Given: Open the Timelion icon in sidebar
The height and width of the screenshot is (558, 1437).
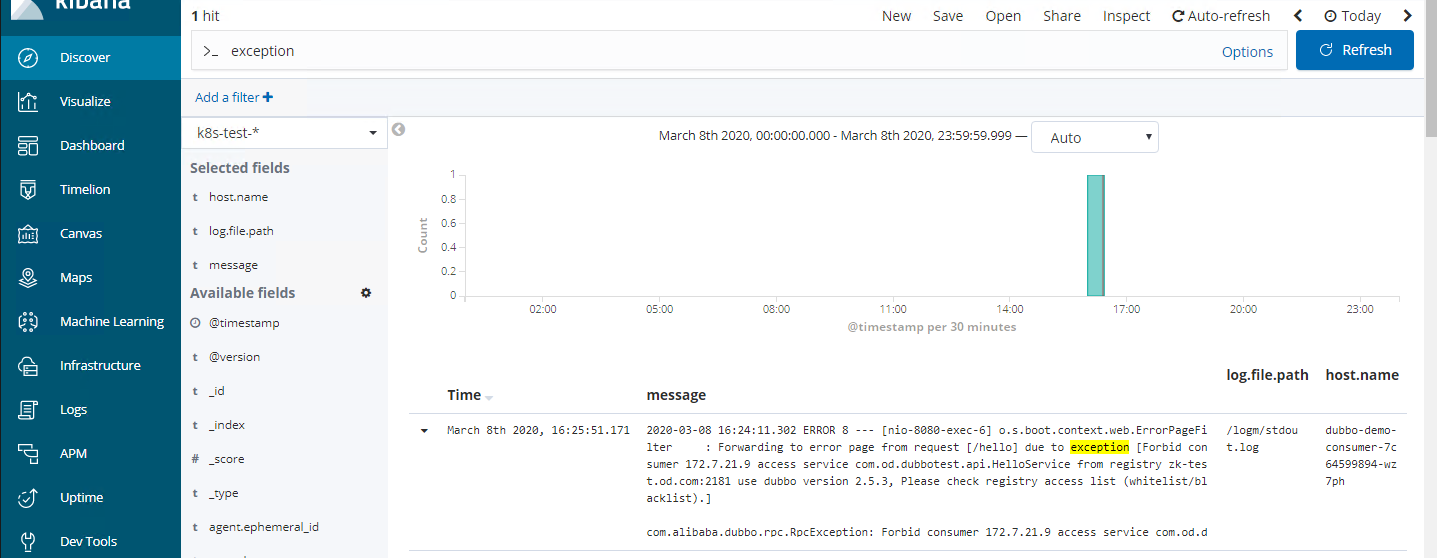Looking at the screenshot, I should (28, 190).
